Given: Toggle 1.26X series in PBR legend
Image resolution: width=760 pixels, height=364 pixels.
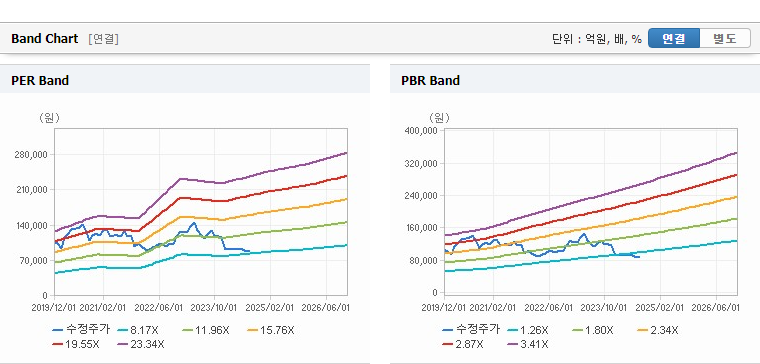Looking at the screenshot, I should (x=527, y=331).
